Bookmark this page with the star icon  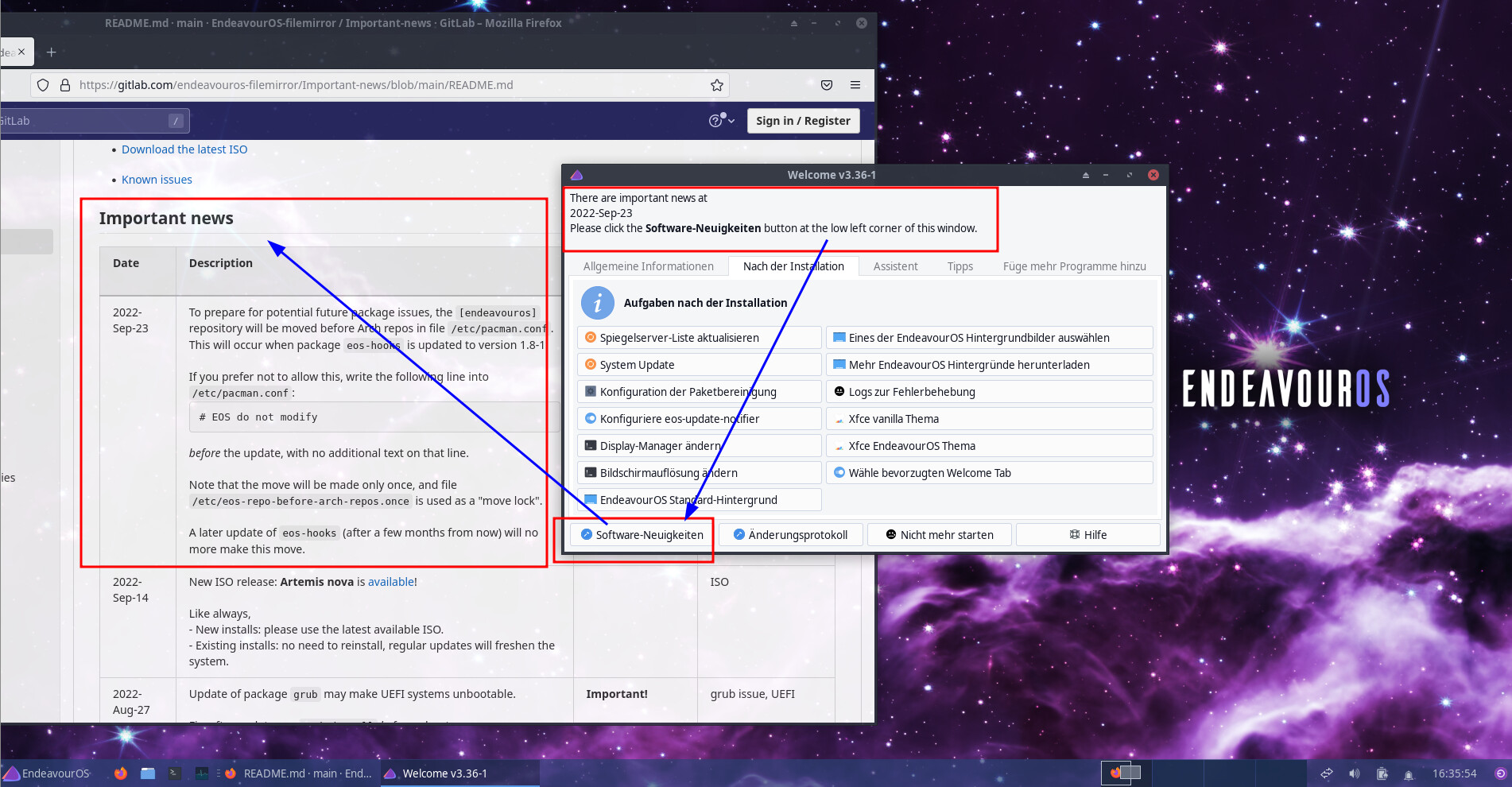coord(716,85)
